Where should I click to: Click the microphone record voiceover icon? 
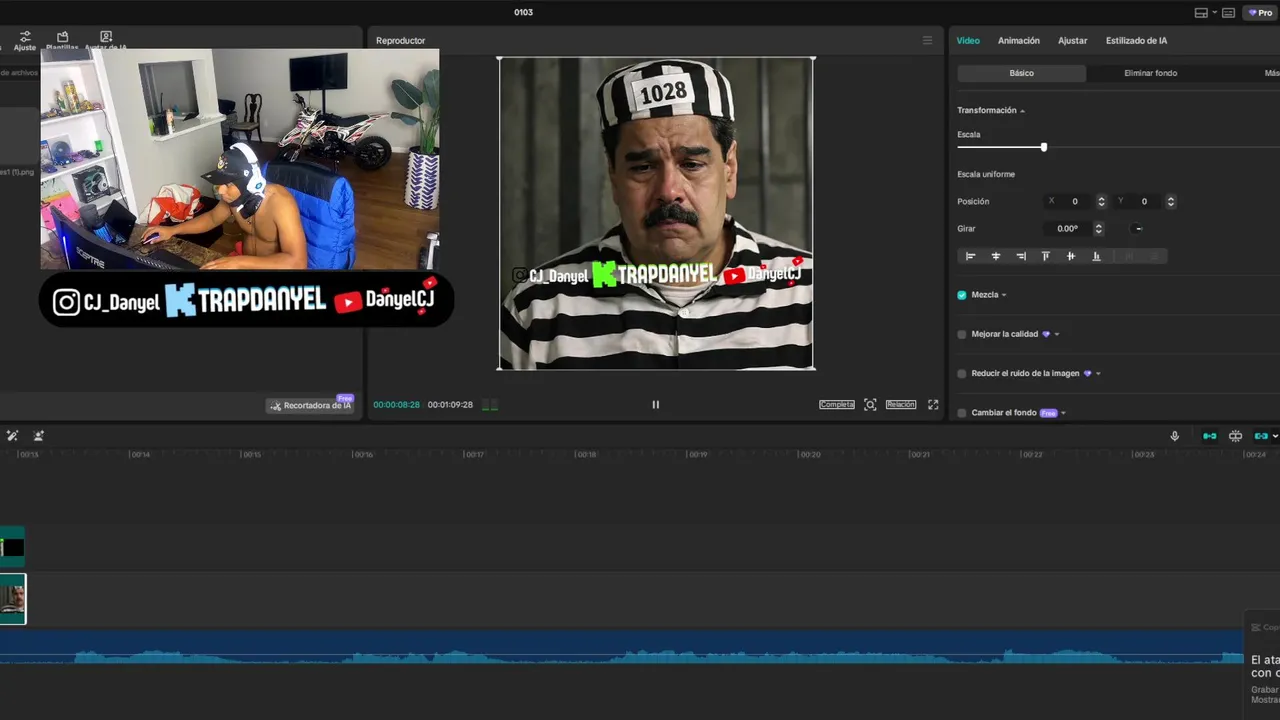tap(1175, 436)
